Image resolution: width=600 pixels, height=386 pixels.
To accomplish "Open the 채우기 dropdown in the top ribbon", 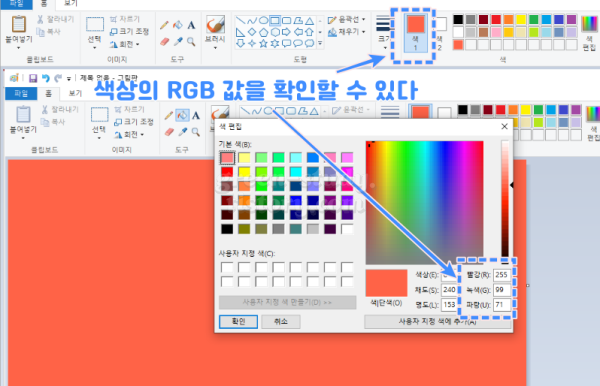I will pyautogui.click(x=364, y=31).
